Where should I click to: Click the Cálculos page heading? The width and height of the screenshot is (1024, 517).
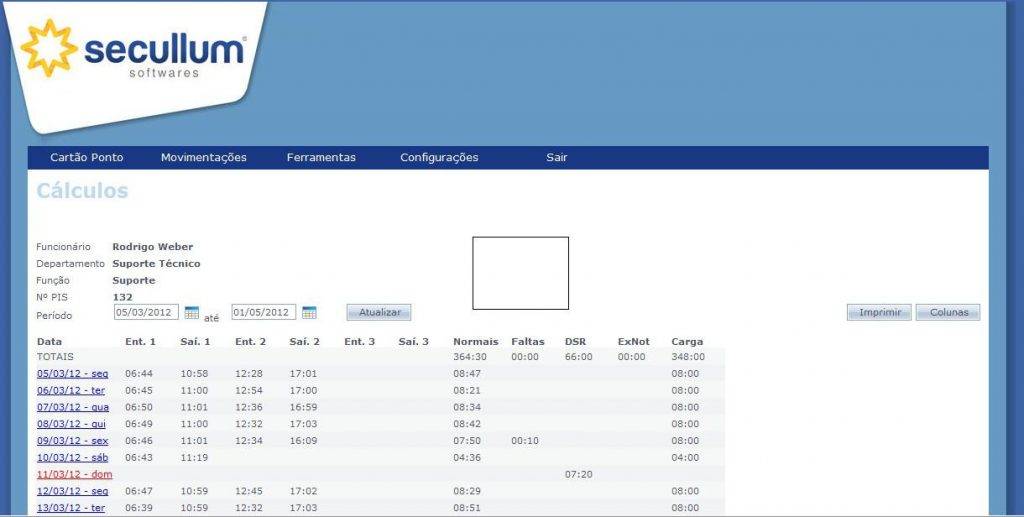(x=82, y=191)
